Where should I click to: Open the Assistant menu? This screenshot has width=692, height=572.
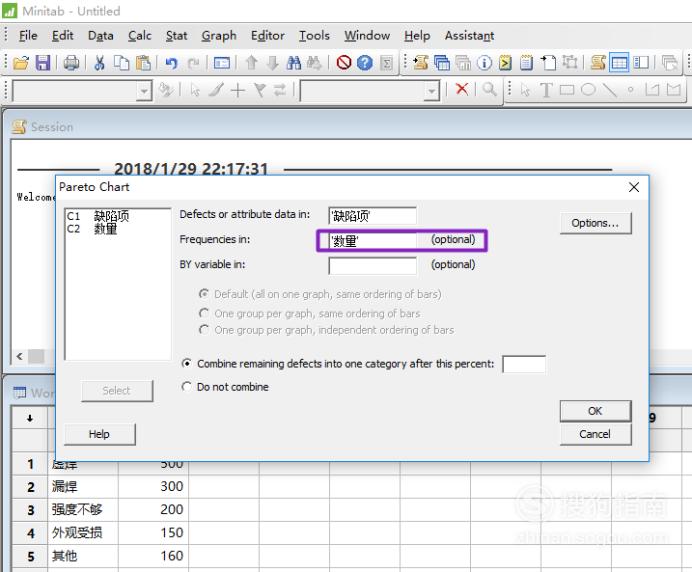point(469,36)
